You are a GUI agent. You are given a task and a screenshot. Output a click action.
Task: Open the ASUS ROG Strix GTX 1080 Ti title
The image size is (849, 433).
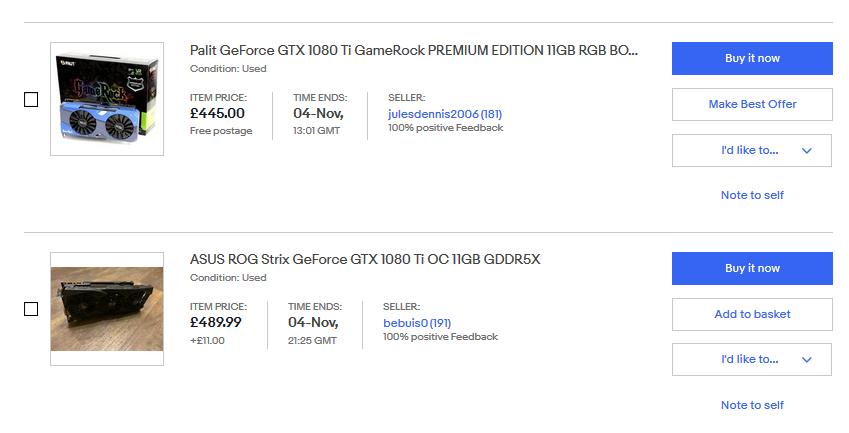pos(365,259)
